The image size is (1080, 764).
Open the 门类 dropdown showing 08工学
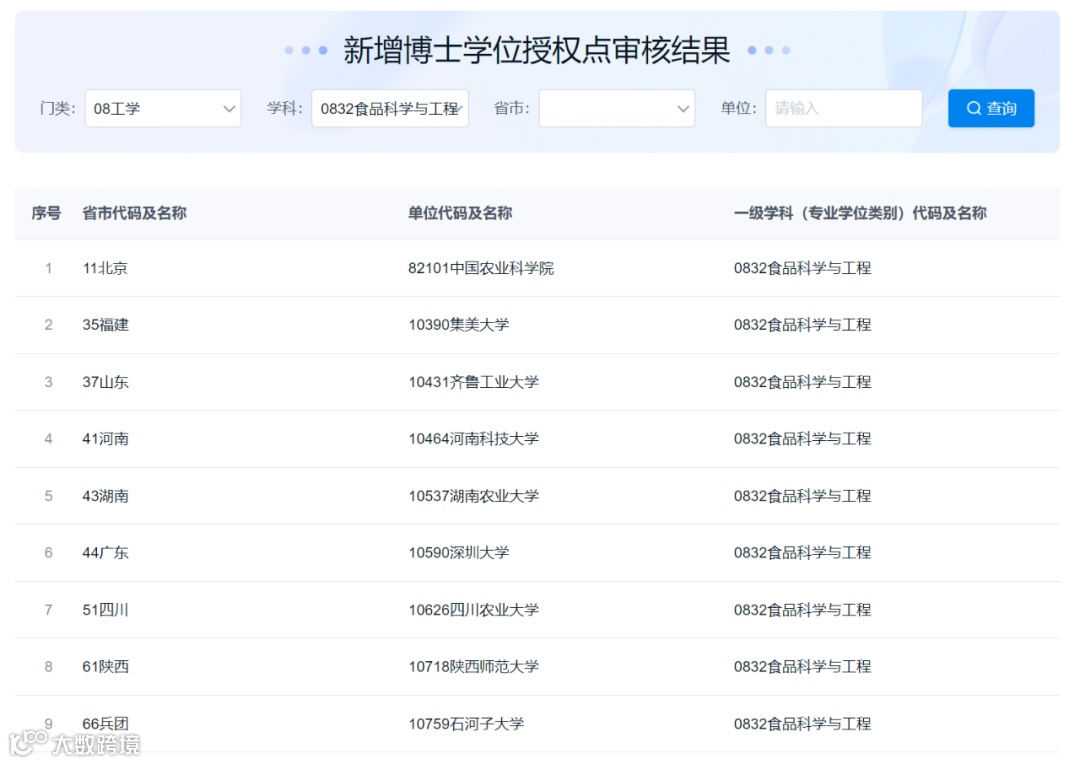pos(163,108)
